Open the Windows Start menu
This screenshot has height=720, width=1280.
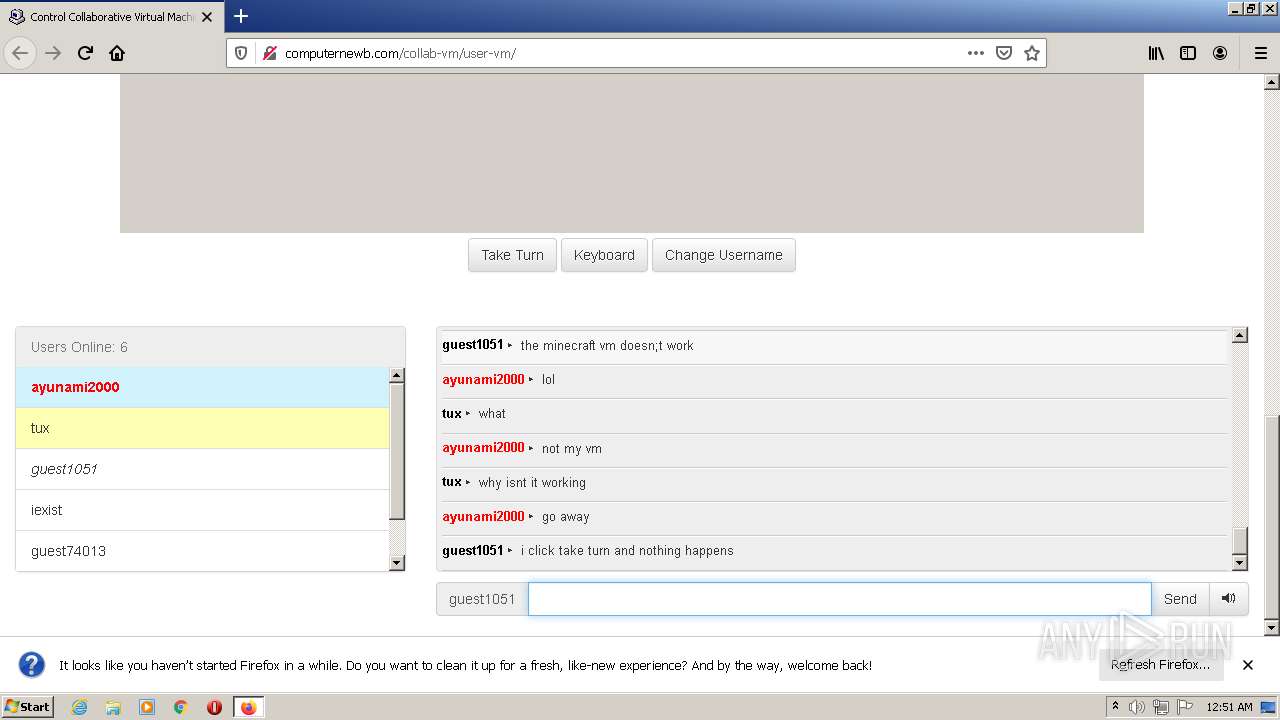tap(27, 707)
